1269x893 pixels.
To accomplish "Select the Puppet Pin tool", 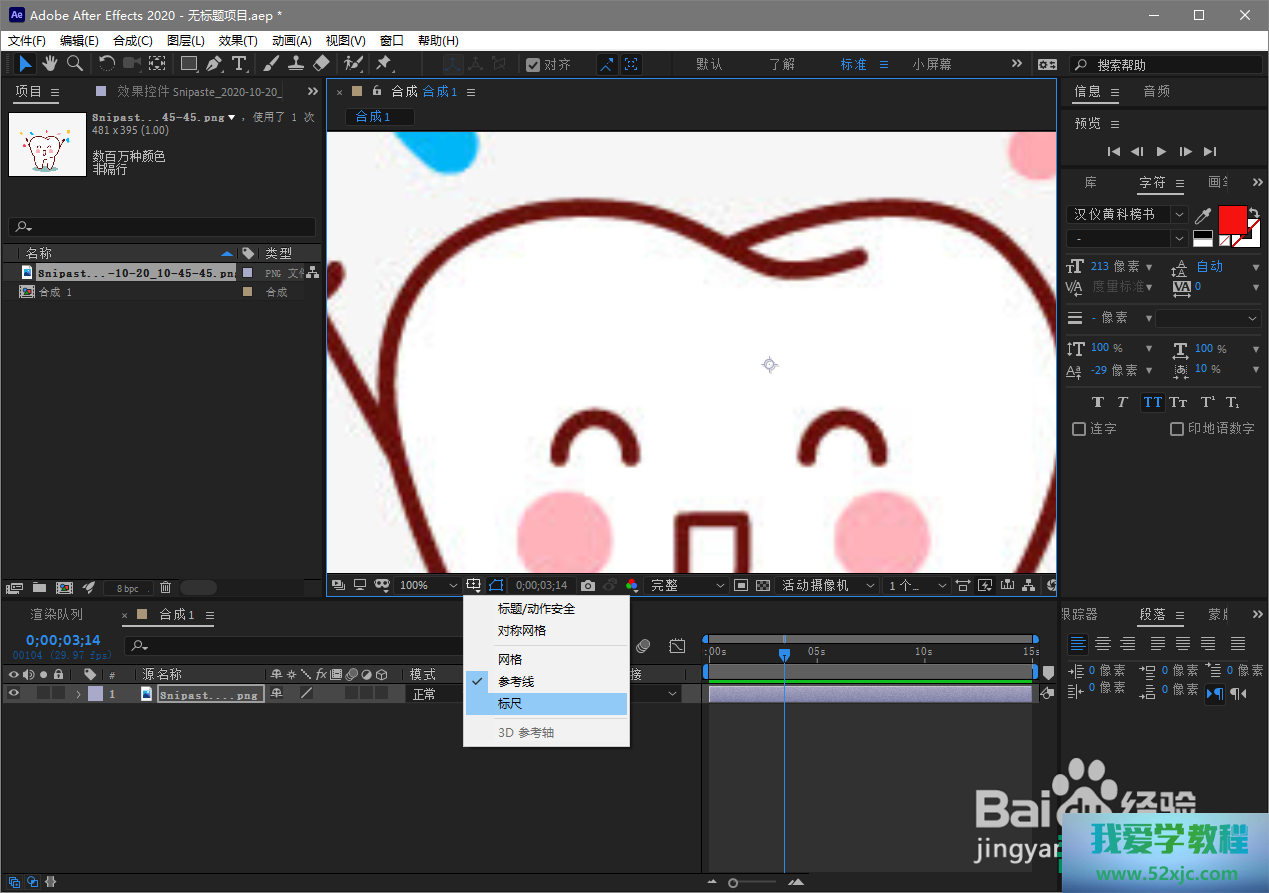I will click(383, 64).
